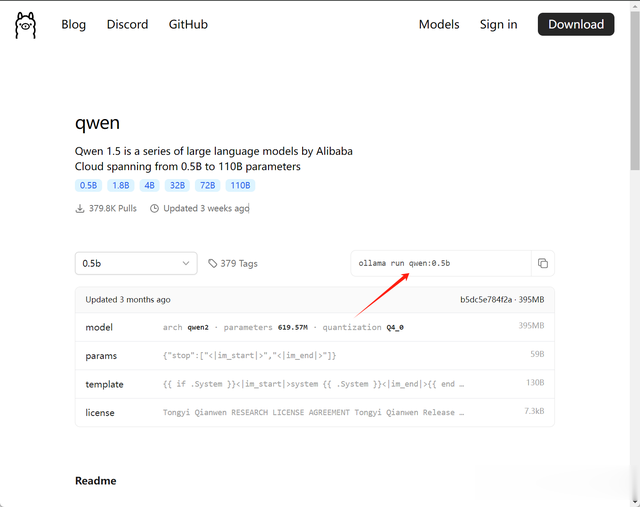Image resolution: width=640 pixels, height=507 pixels.
Task: Select the 110B size tag
Action: point(240,185)
